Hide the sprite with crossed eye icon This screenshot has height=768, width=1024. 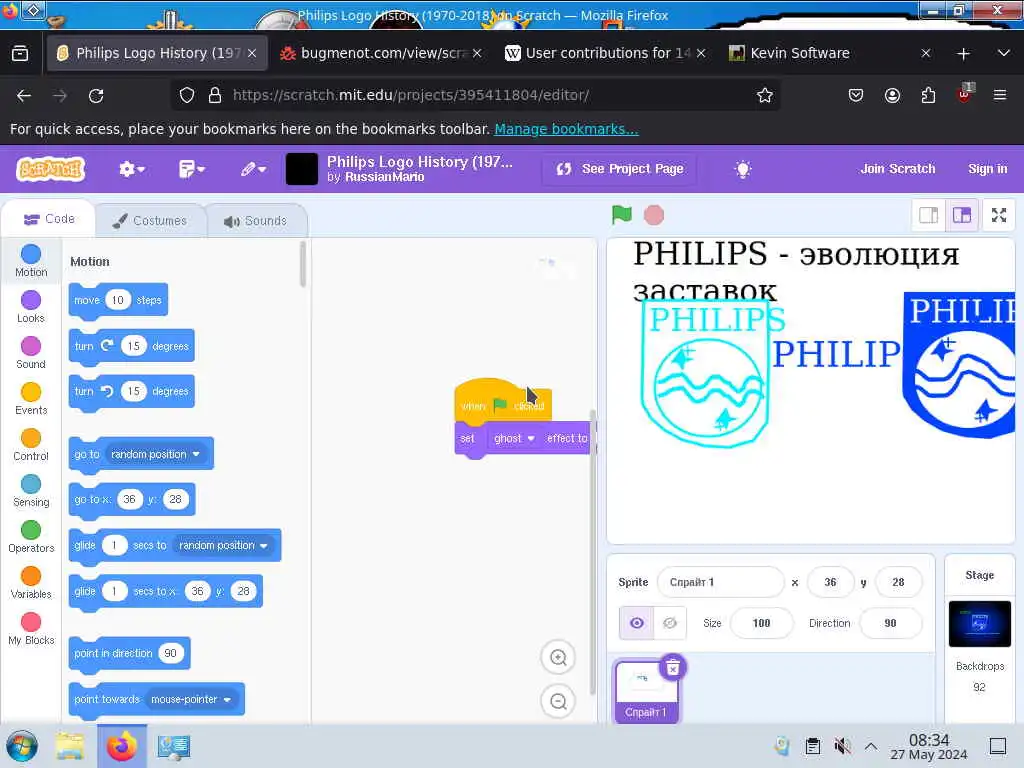click(x=669, y=623)
